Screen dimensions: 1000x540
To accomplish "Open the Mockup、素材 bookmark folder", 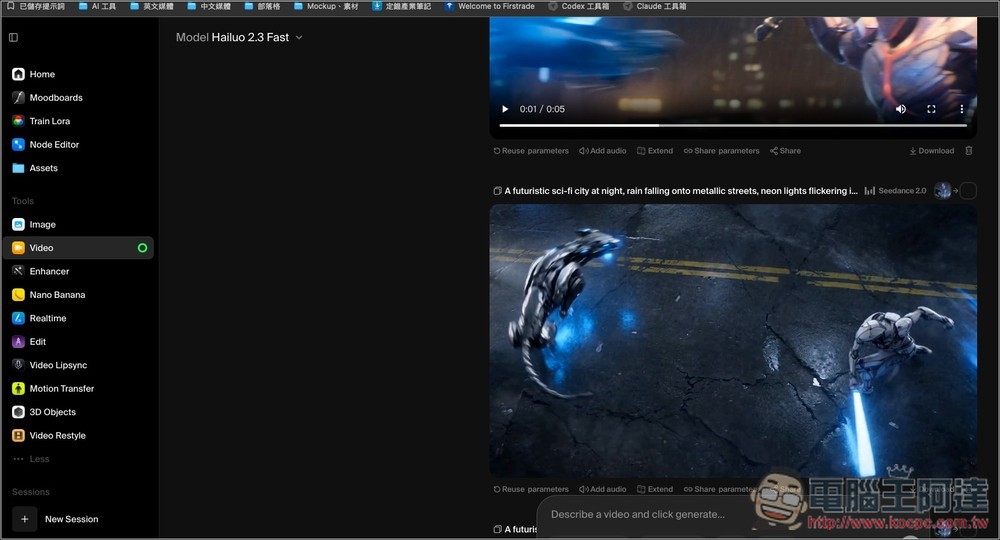I will click(326, 6).
